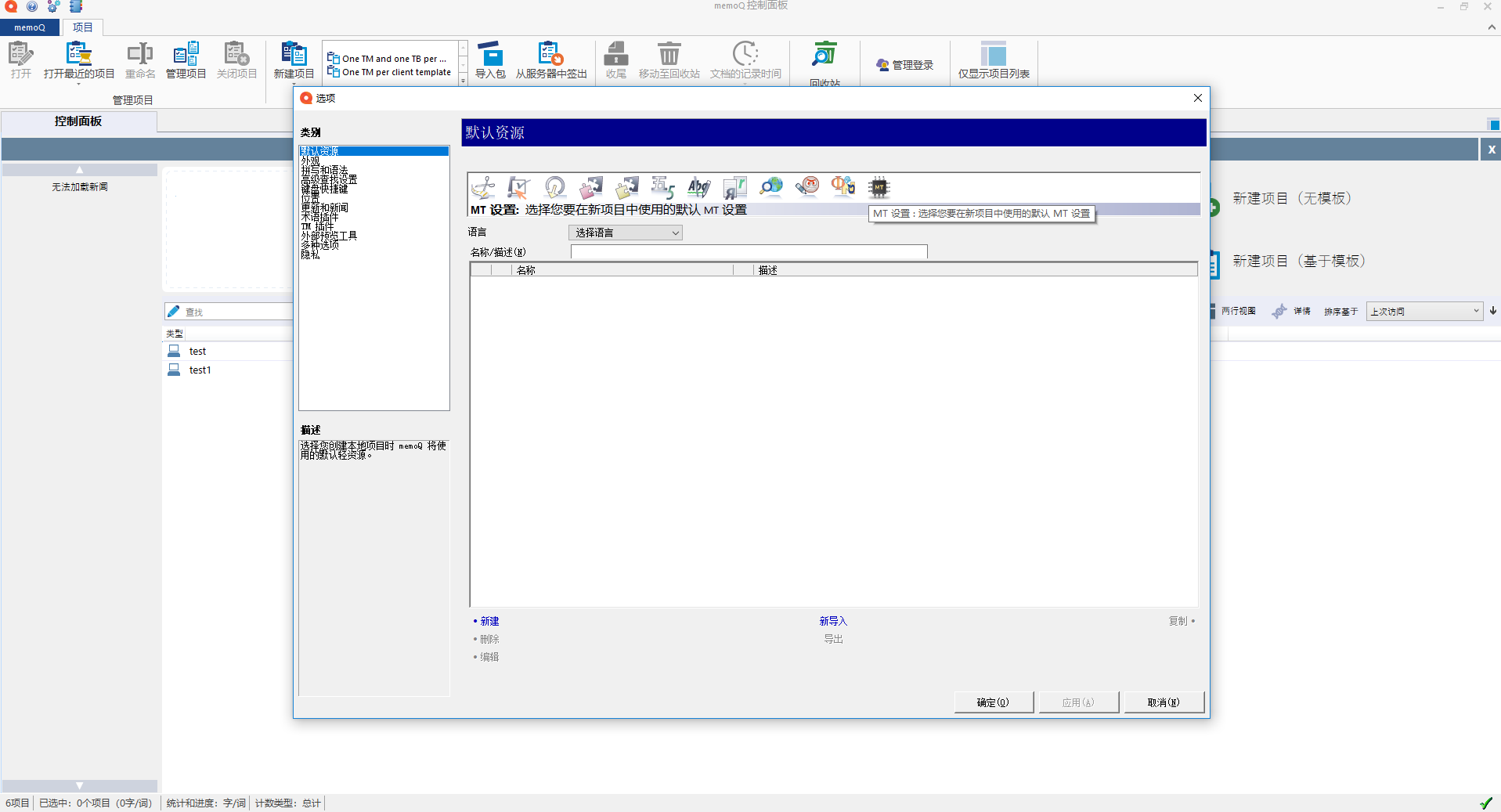This screenshot has height=812, width=1501.
Task: Select the Φ font substitution icon
Action: point(843,187)
